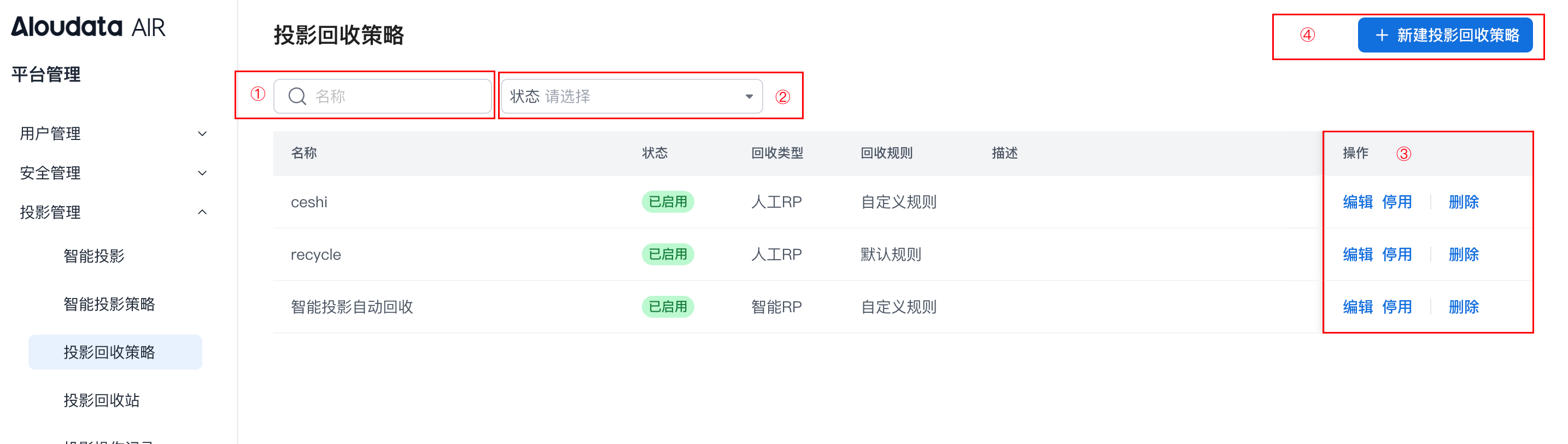Disable the 智能投影自动回收 strategy

tap(1396, 307)
